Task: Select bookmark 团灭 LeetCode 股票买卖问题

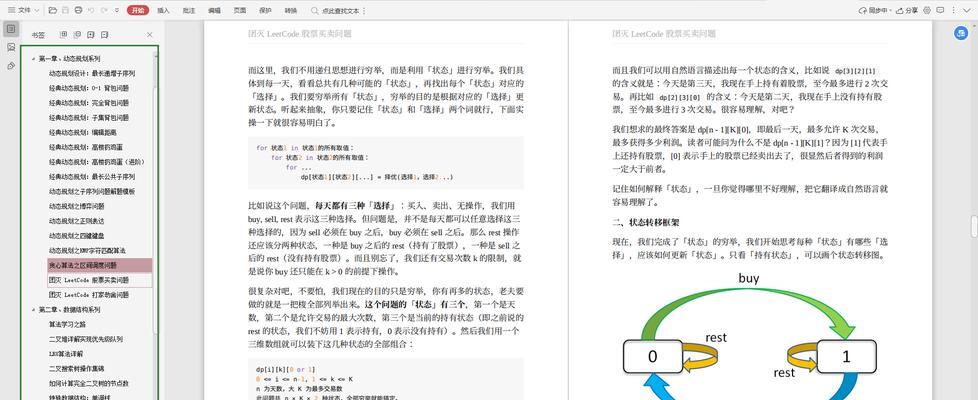Action: click(100, 280)
